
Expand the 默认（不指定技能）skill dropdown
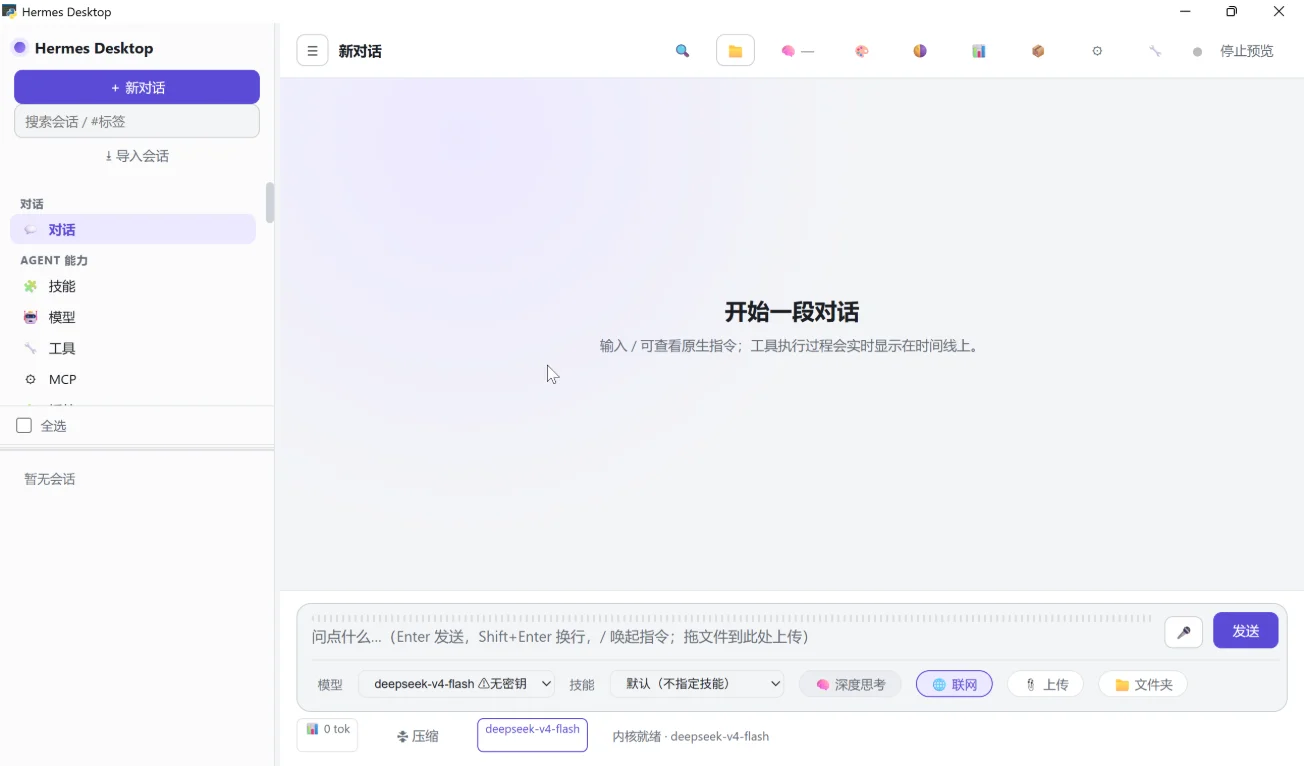(697, 684)
